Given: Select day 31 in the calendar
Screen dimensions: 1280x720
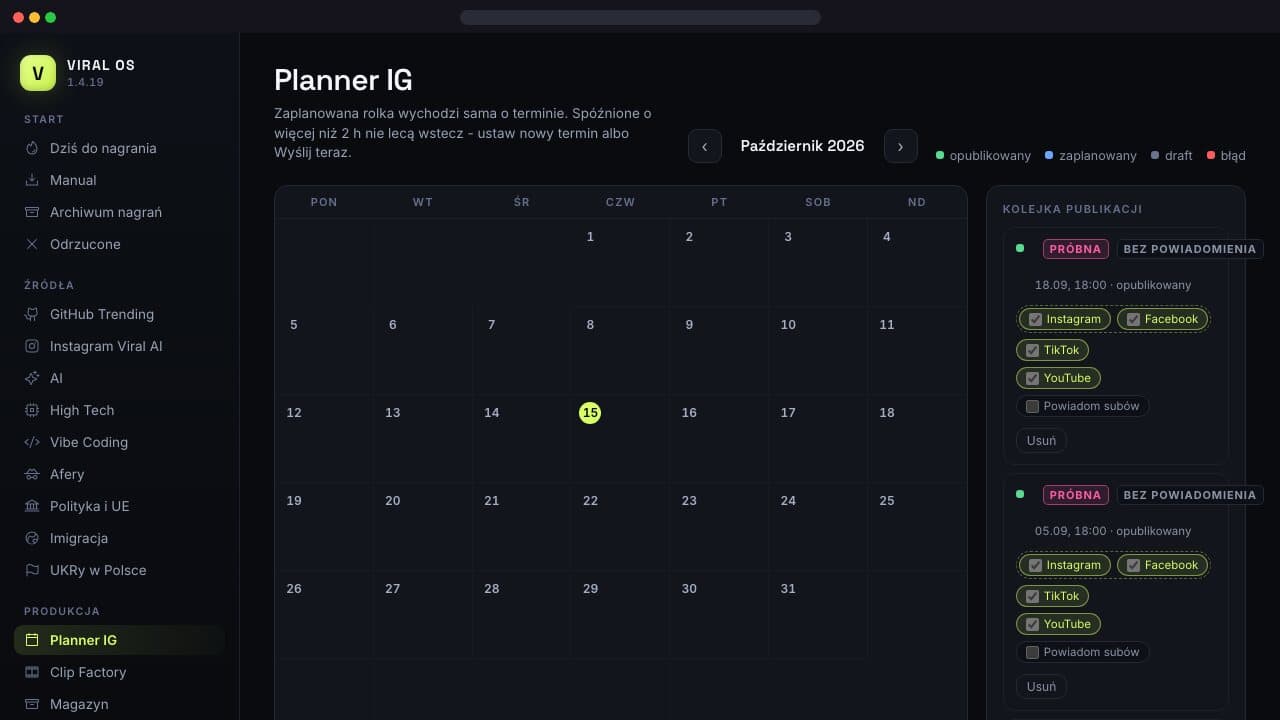Looking at the screenshot, I should pos(788,589).
